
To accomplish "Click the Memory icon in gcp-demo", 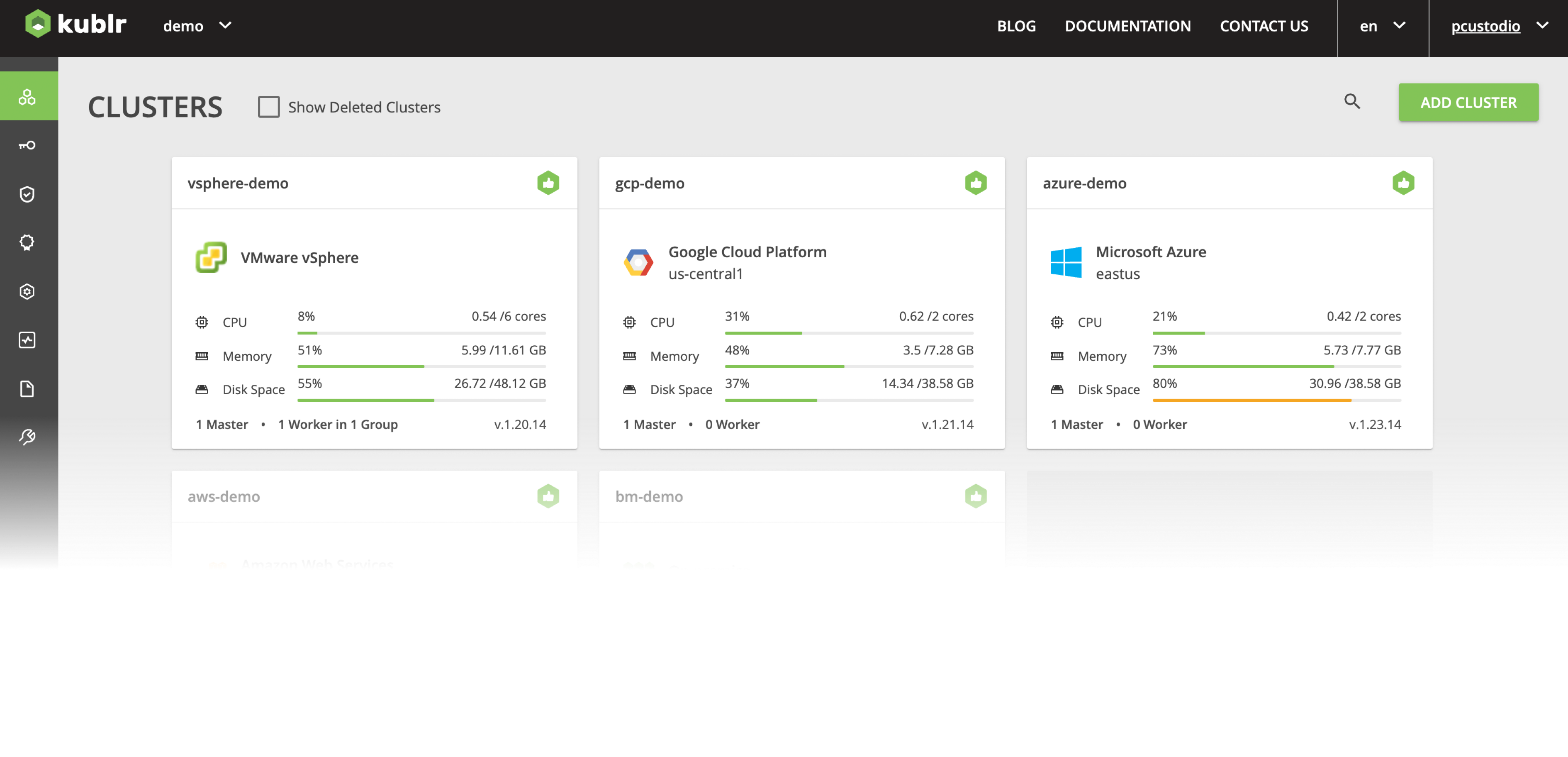I will click(x=629, y=356).
